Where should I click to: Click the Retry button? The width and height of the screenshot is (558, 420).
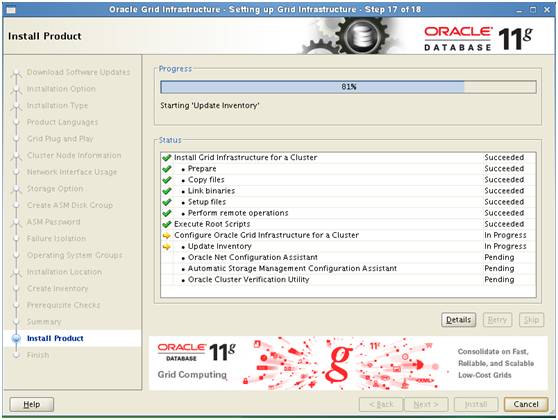[x=497, y=320]
